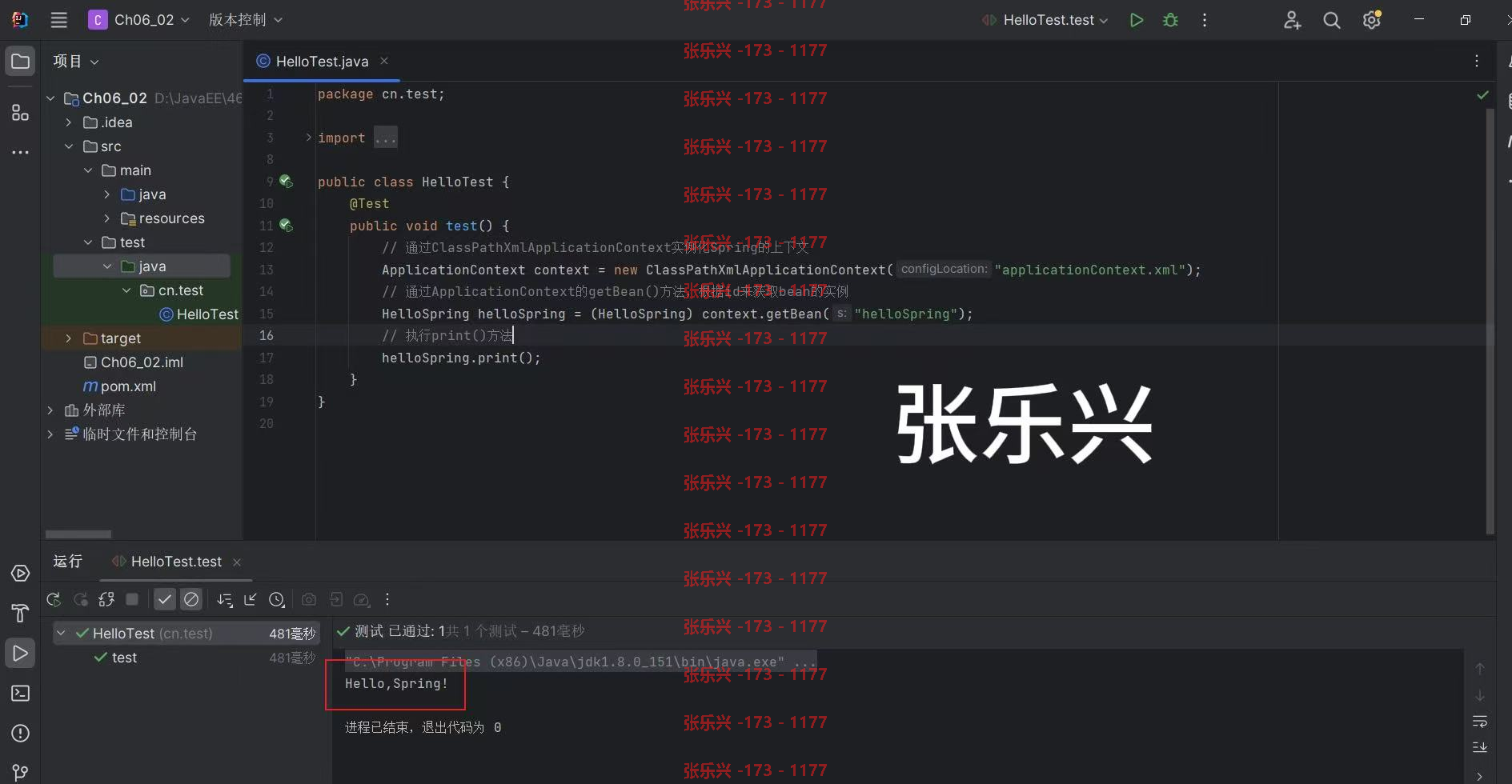Expand folded import statements

click(x=308, y=138)
